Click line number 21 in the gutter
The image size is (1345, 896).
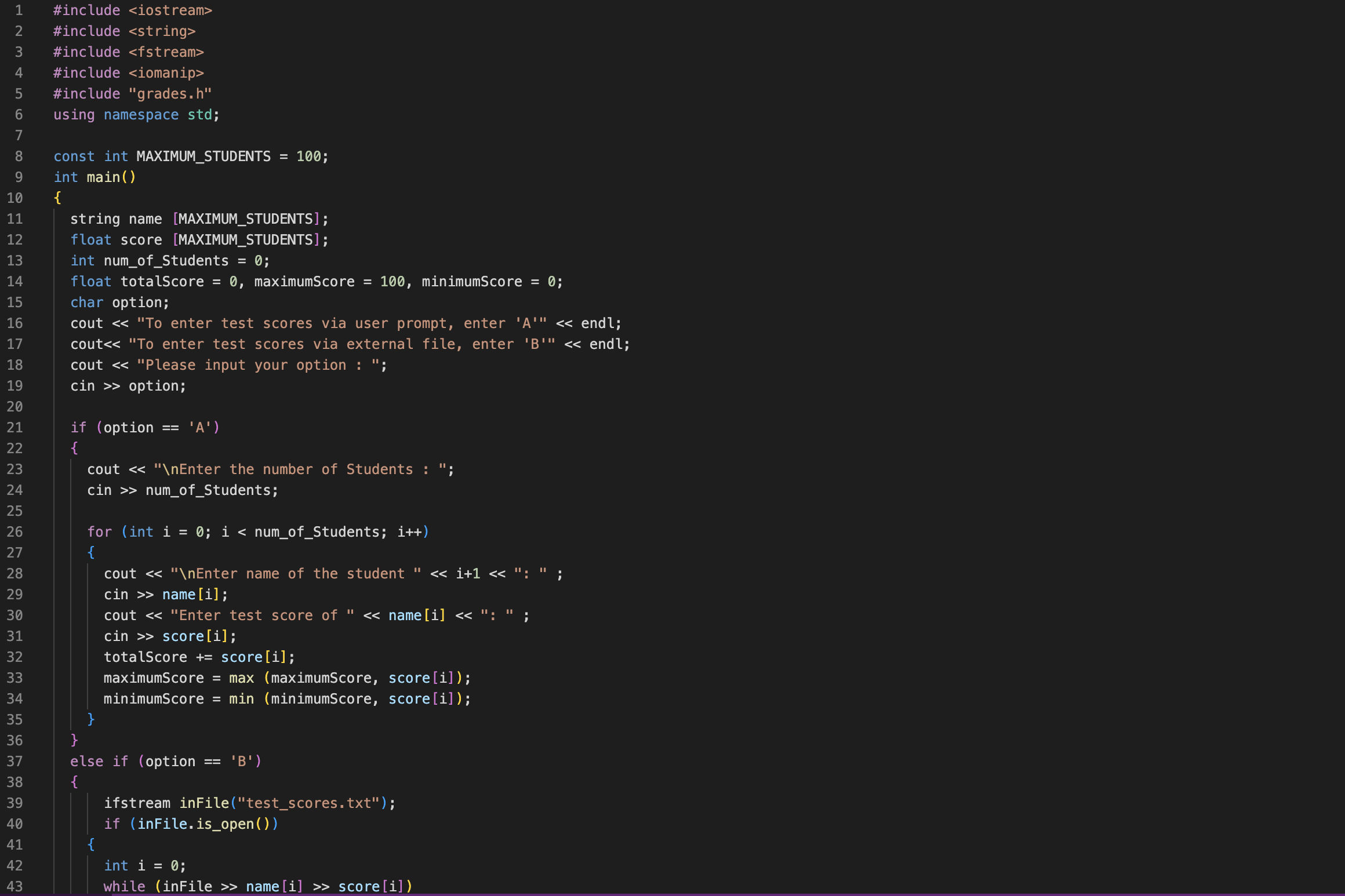[14, 428]
